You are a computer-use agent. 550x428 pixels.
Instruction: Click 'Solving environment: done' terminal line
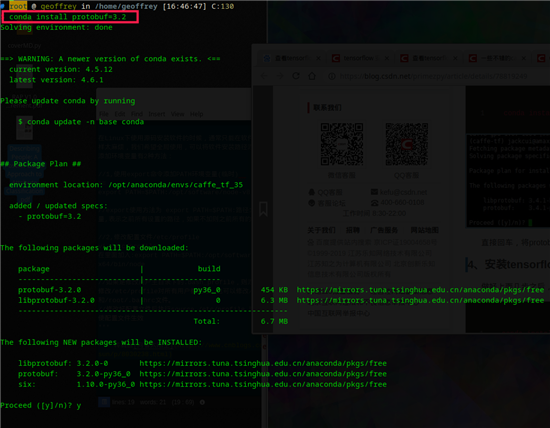[56, 27]
